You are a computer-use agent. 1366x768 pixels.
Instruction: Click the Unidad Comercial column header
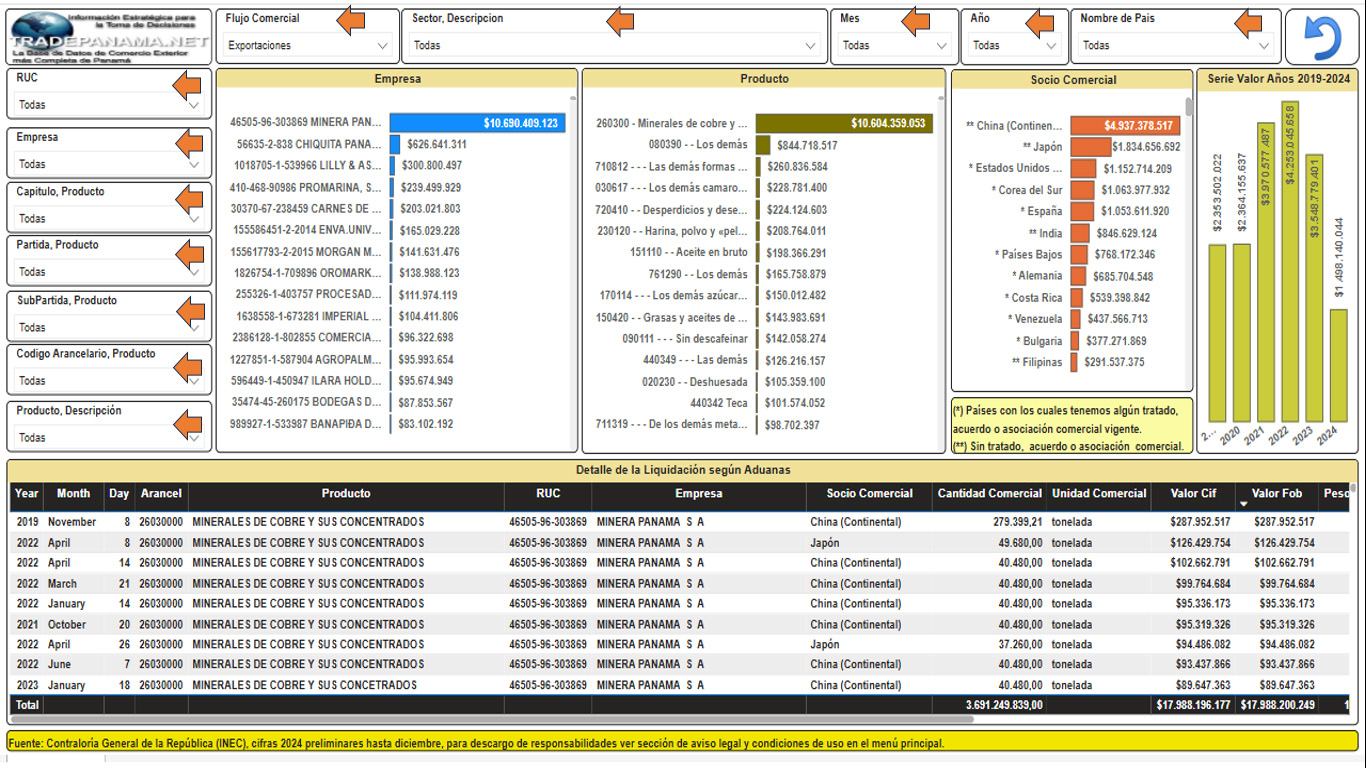[x=1099, y=494]
